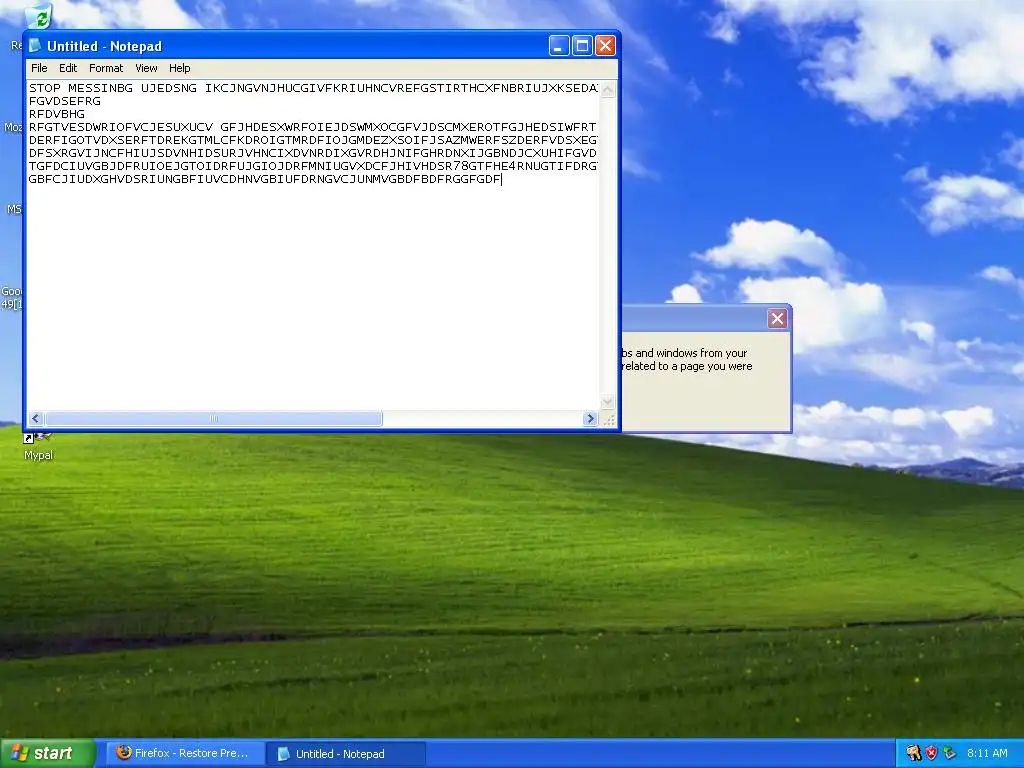Open the File menu in Notepad
The width and height of the screenshot is (1024, 768).
point(39,68)
